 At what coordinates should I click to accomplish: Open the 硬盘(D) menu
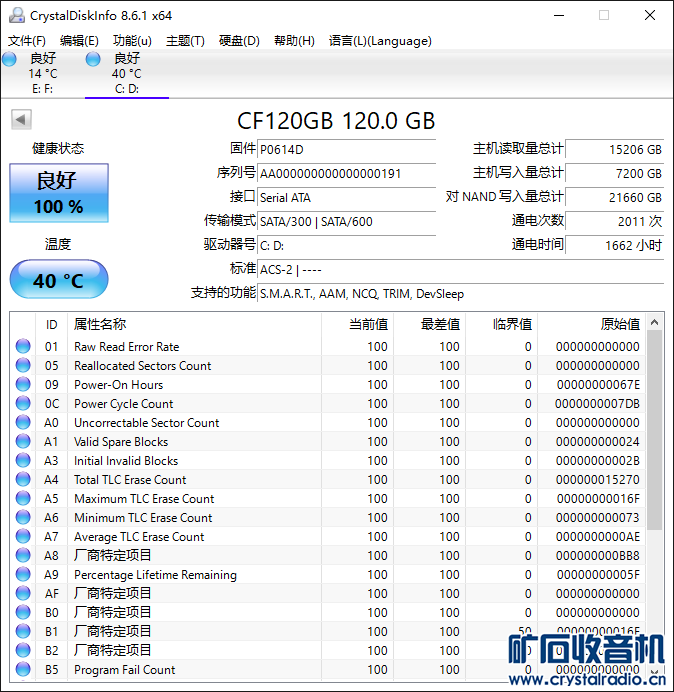coord(239,41)
